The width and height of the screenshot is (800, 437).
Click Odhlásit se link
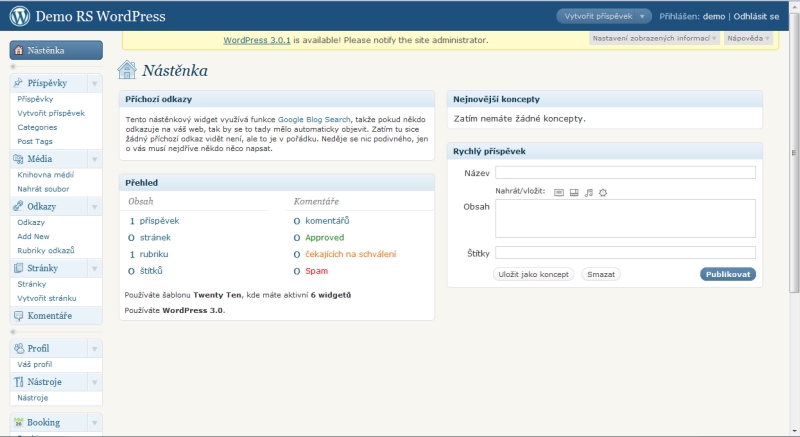pos(756,16)
